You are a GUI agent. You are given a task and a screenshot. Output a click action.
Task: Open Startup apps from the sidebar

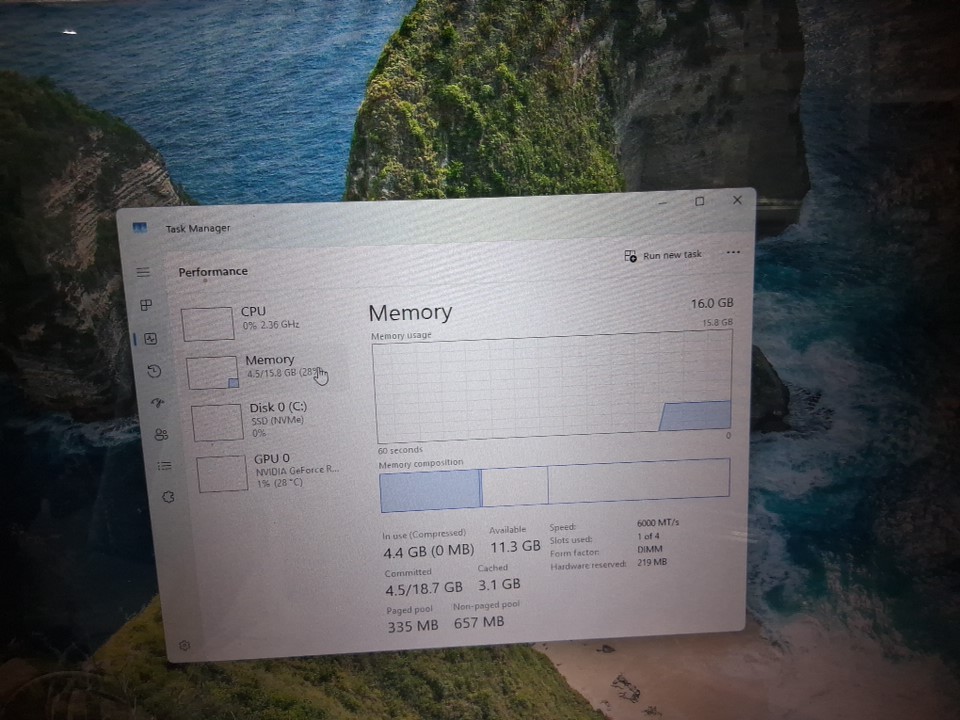tap(157, 403)
